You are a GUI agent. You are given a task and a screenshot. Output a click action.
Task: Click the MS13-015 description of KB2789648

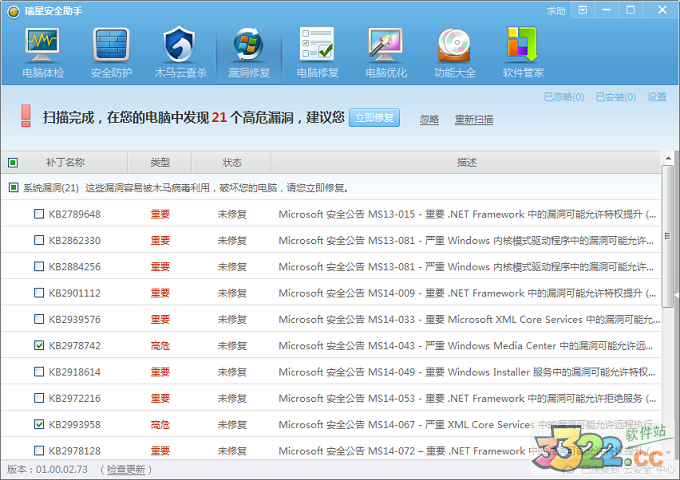[468, 214]
